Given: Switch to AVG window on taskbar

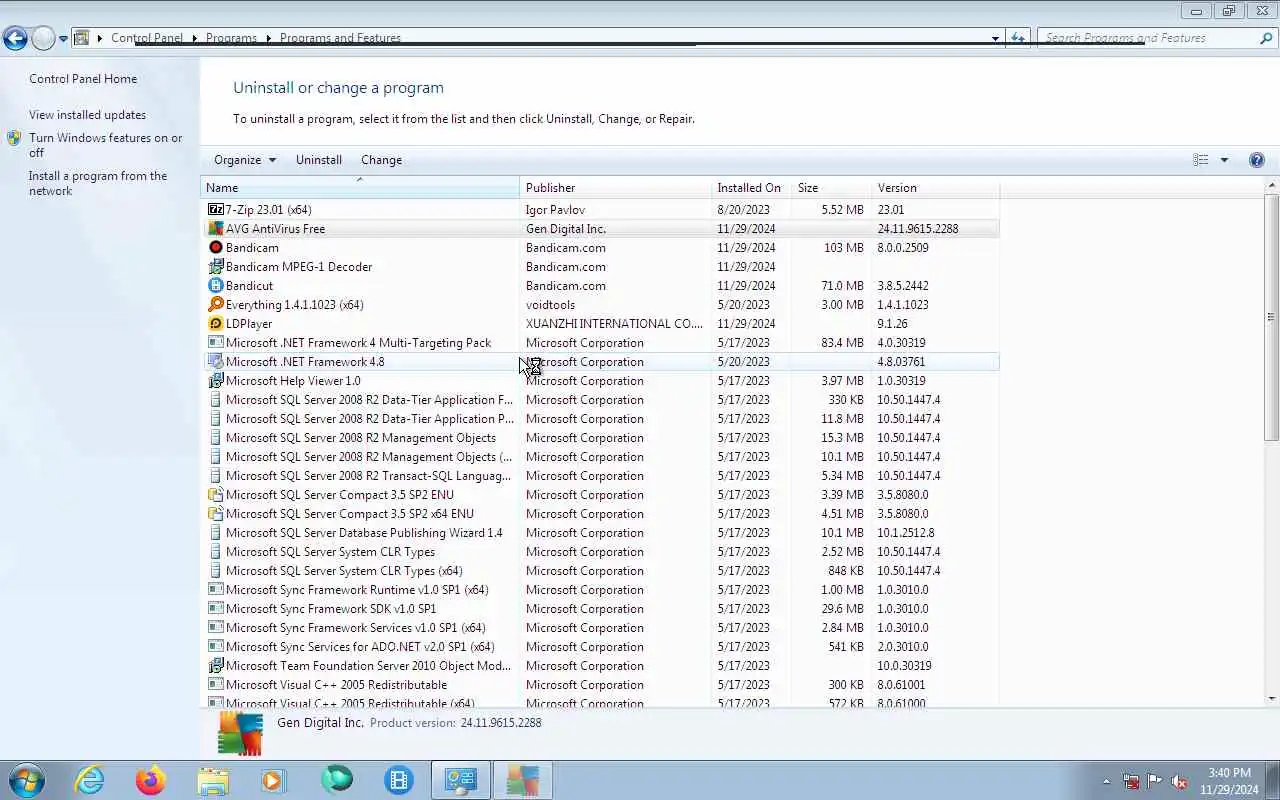Looking at the screenshot, I should point(522,780).
